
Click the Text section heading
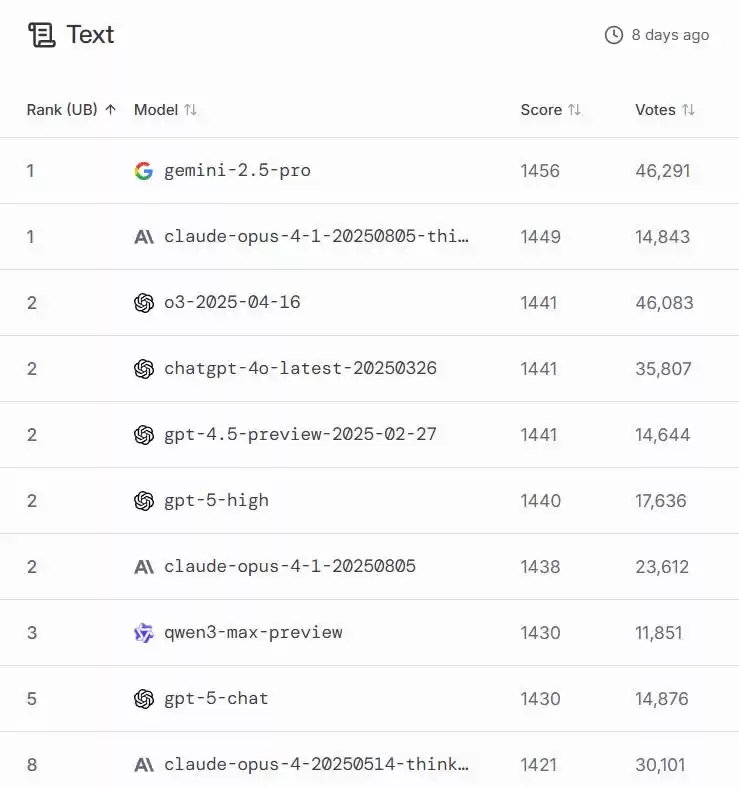[90, 35]
